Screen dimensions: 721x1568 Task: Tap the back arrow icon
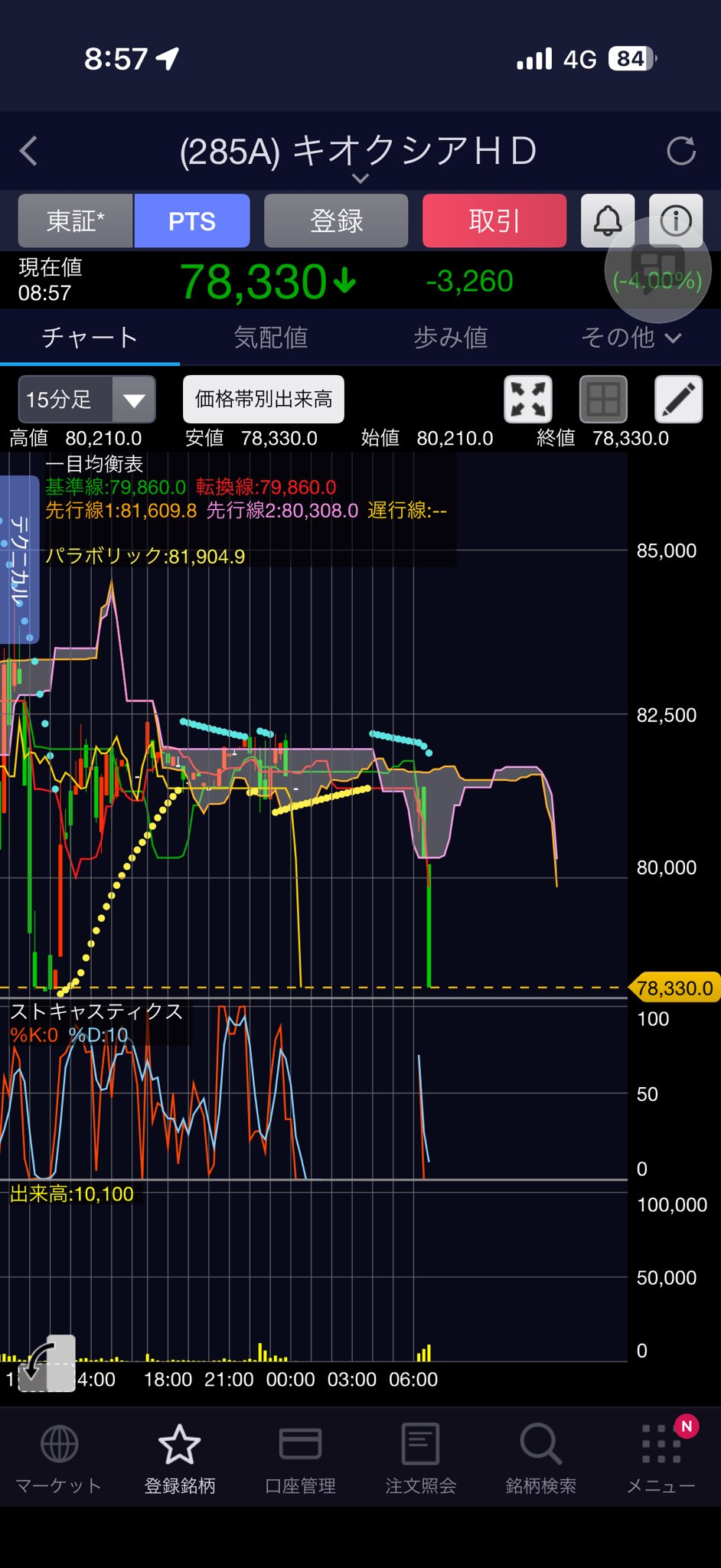(29, 151)
